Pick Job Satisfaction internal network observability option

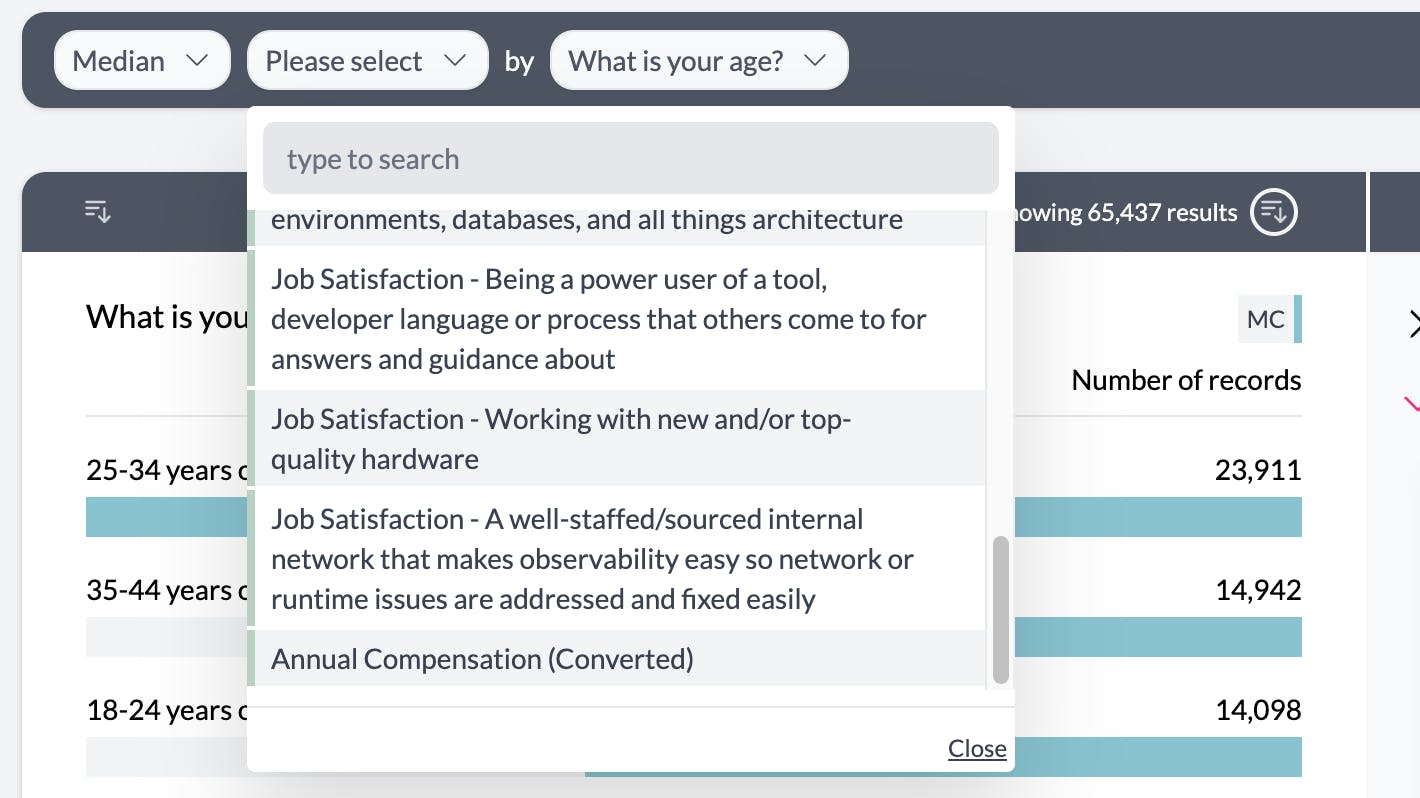click(x=592, y=559)
